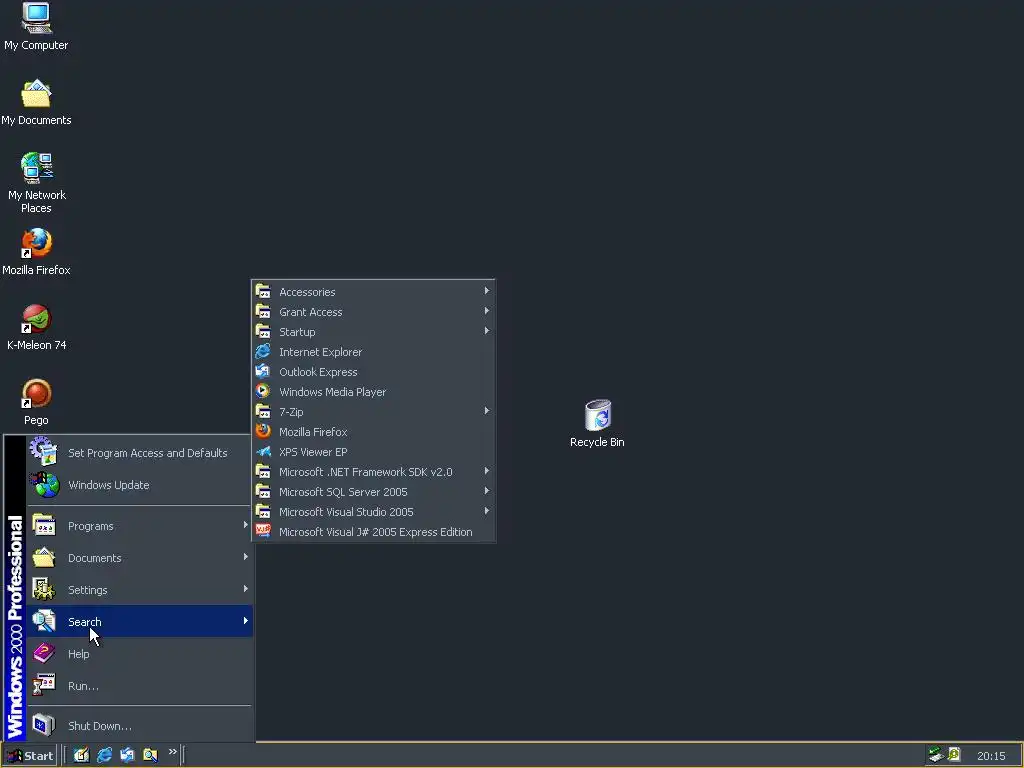
Task: Expand the Quick Launch overflow chevron
Action: point(172,752)
